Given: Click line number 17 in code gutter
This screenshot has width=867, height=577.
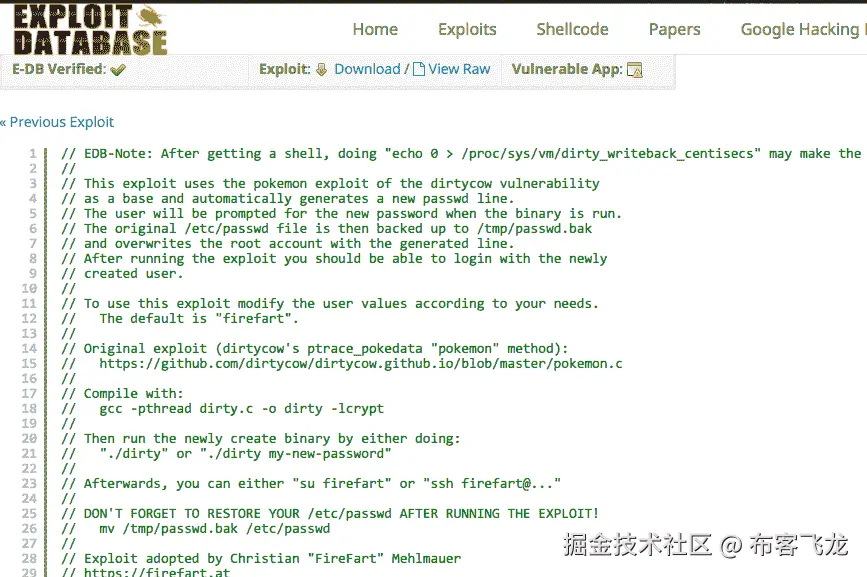Looking at the screenshot, I should coord(29,394).
